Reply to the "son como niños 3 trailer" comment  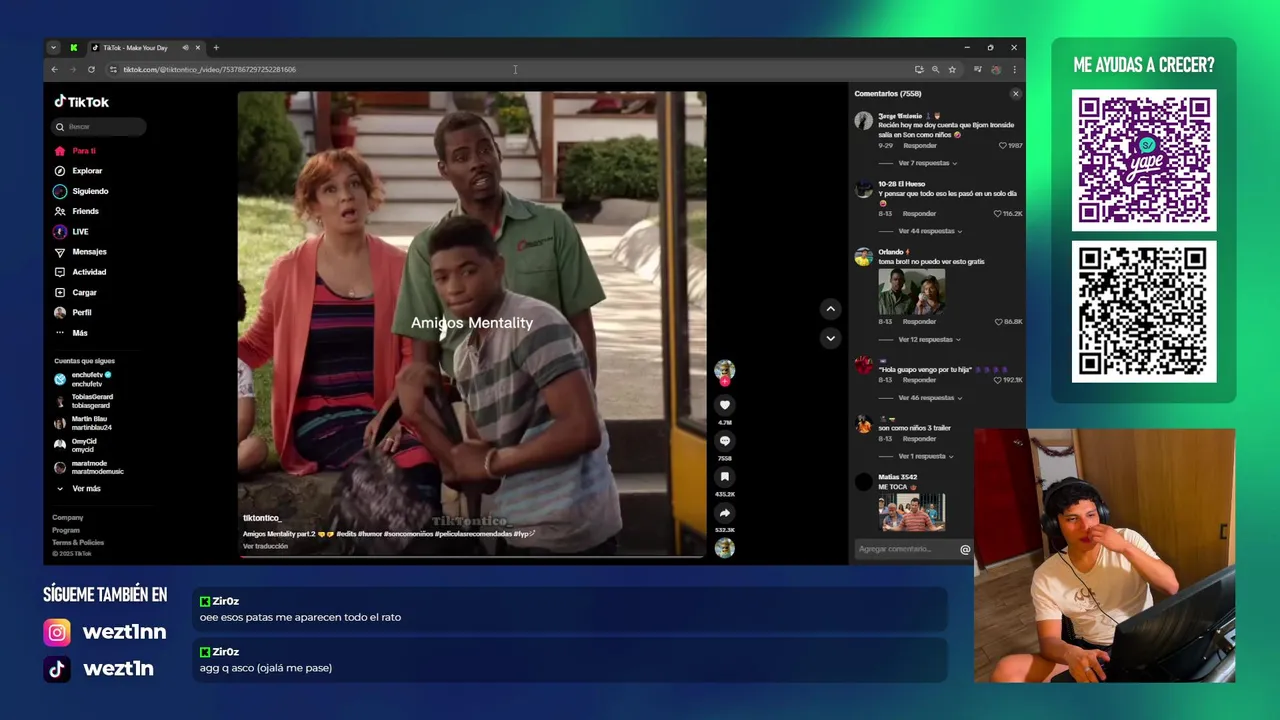pyautogui.click(x=919, y=439)
